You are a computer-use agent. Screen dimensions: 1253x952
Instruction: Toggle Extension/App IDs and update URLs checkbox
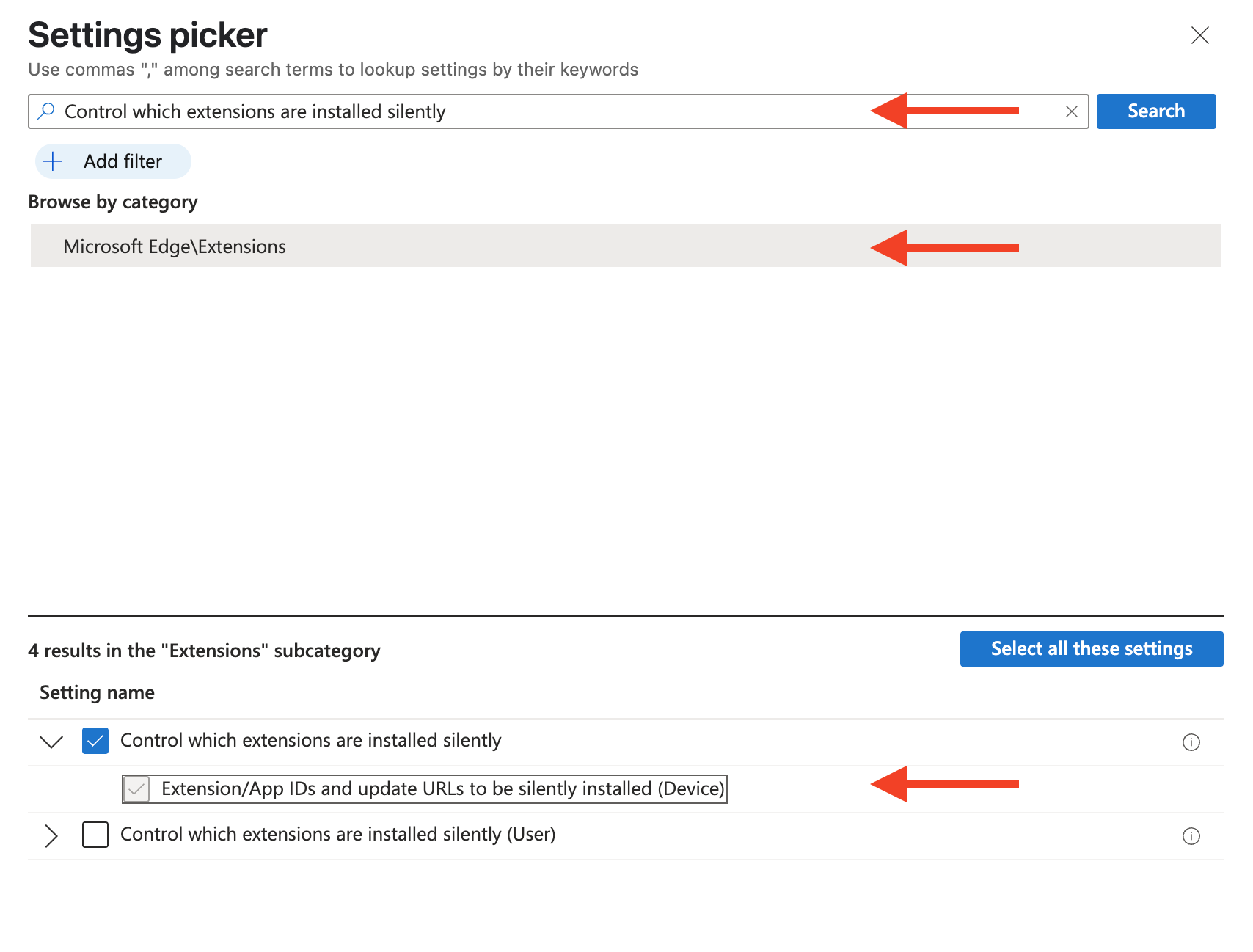[x=136, y=789]
